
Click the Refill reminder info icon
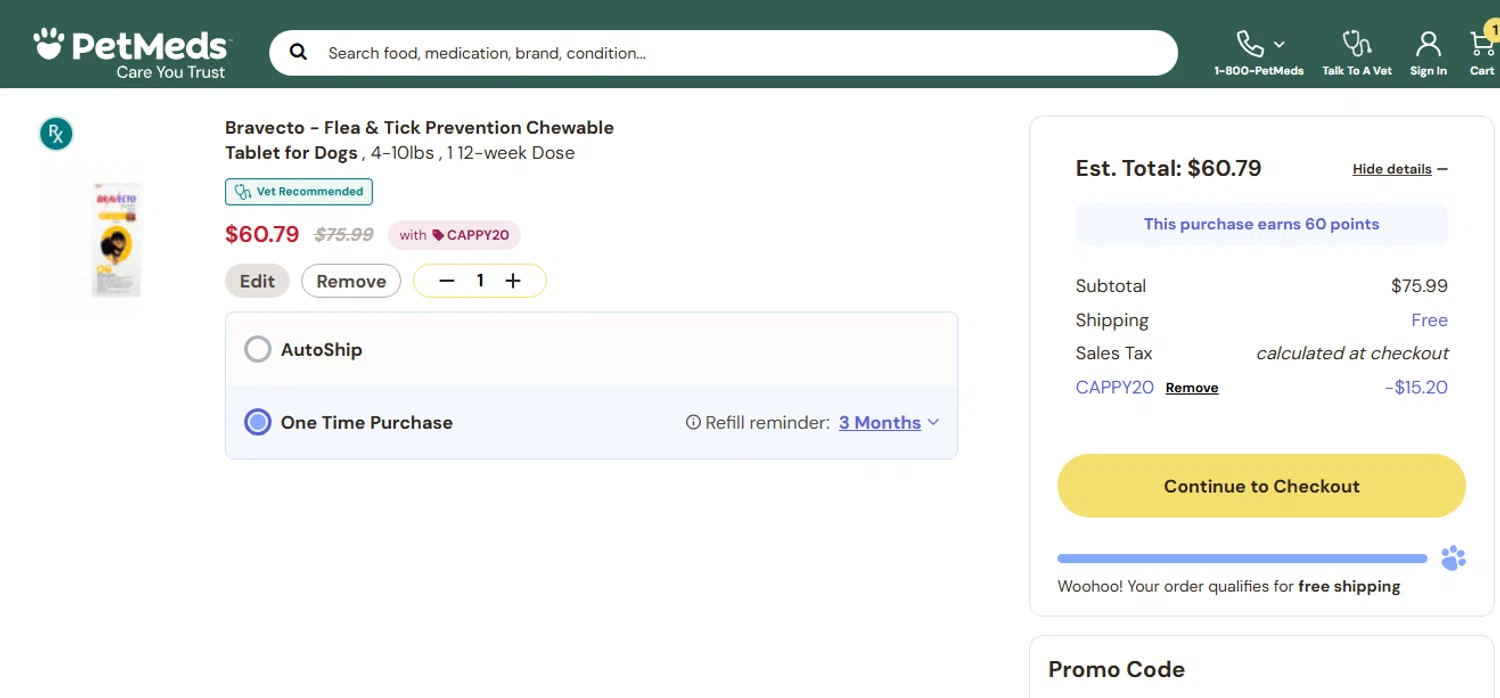pos(693,422)
